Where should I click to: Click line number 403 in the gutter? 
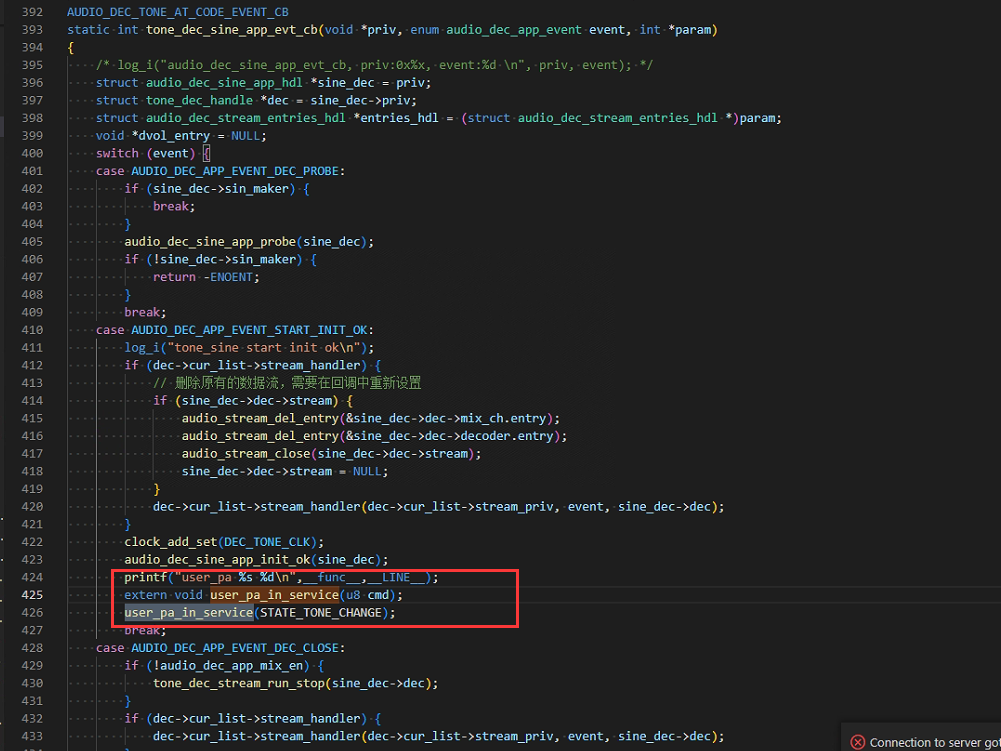click(32, 206)
